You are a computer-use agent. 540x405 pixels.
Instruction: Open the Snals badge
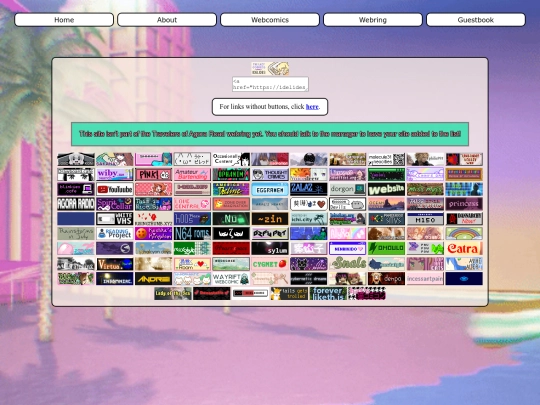(x=347, y=264)
